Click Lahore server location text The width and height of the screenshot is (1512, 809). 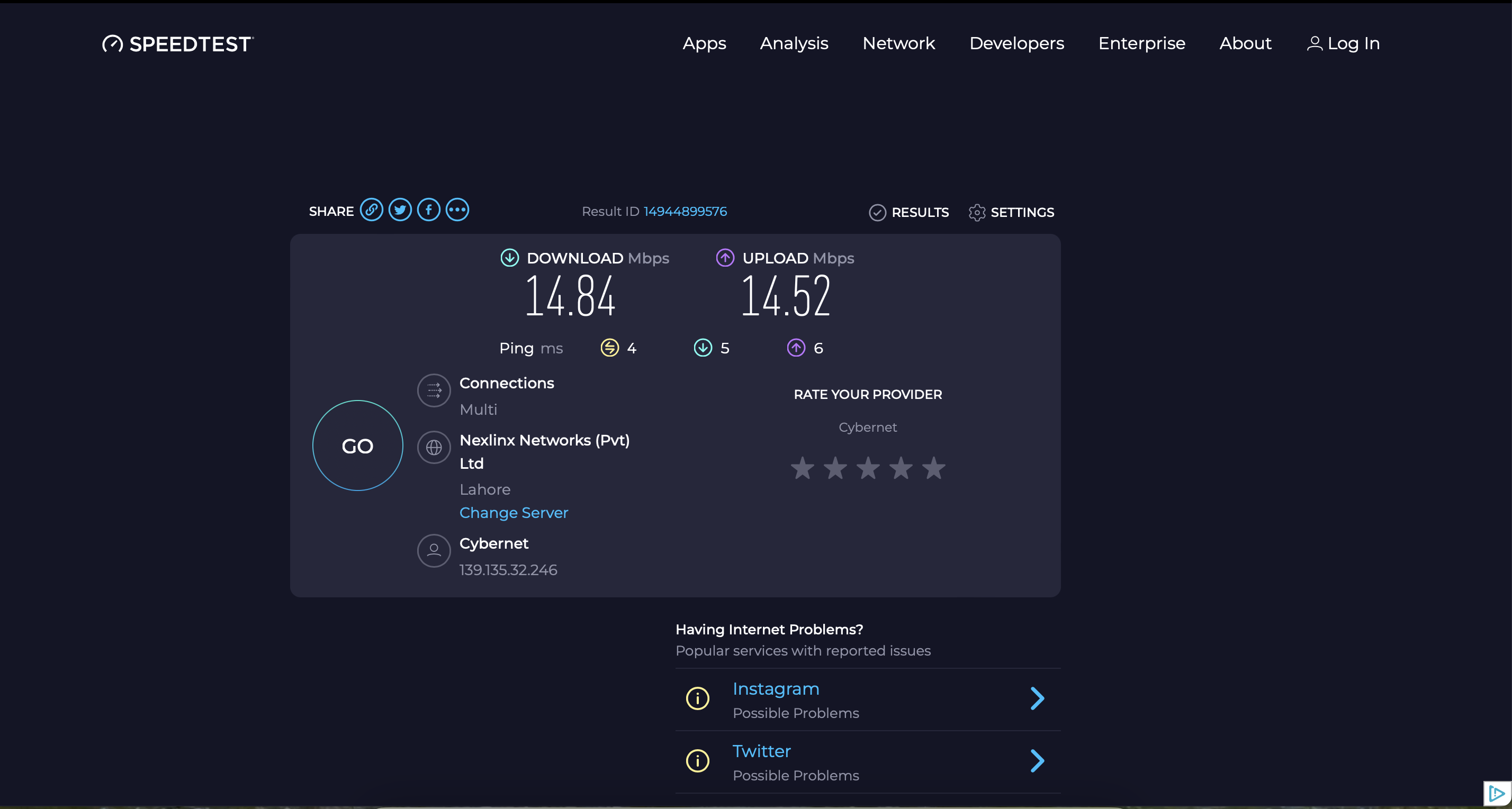coord(485,489)
